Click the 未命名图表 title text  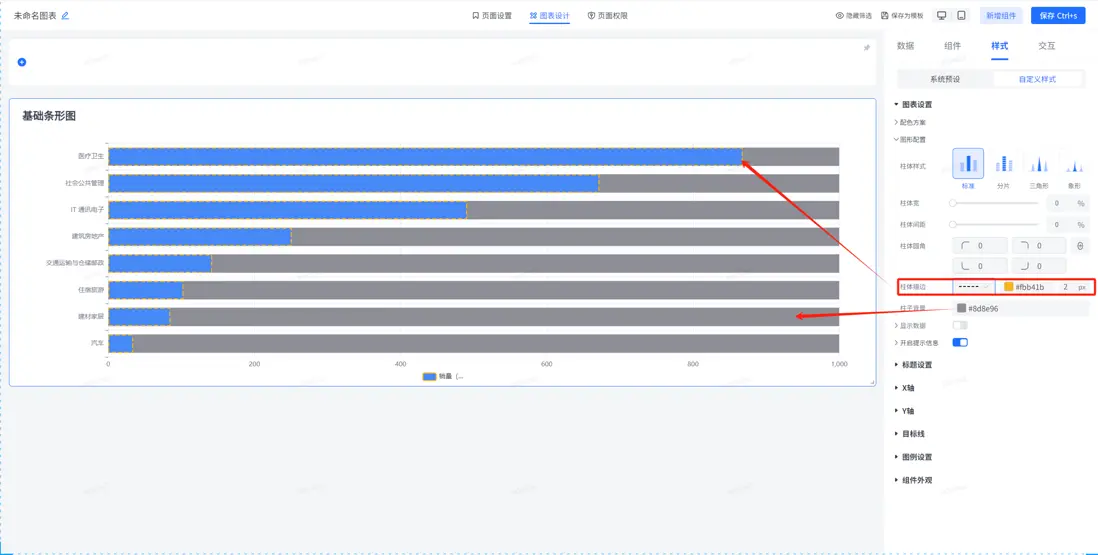pos(35,15)
